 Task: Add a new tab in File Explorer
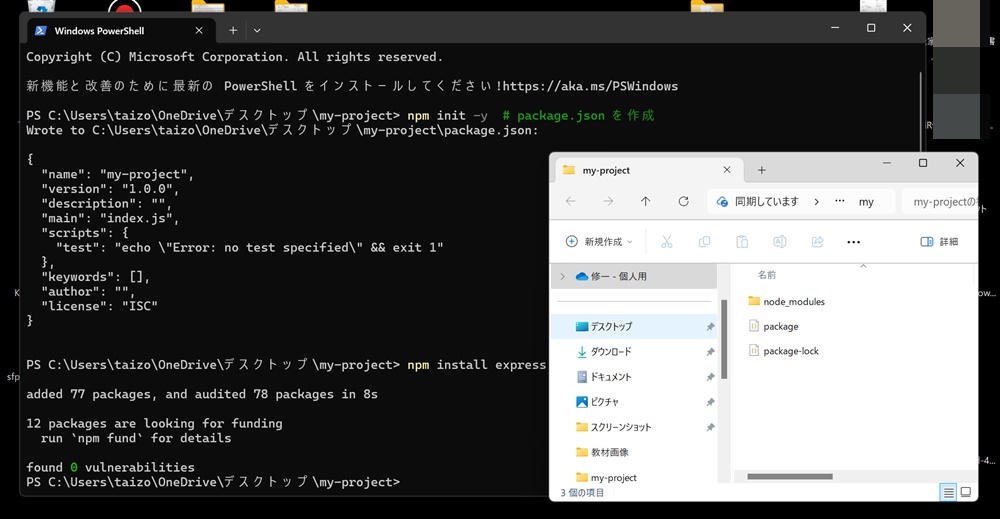coord(761,170)
